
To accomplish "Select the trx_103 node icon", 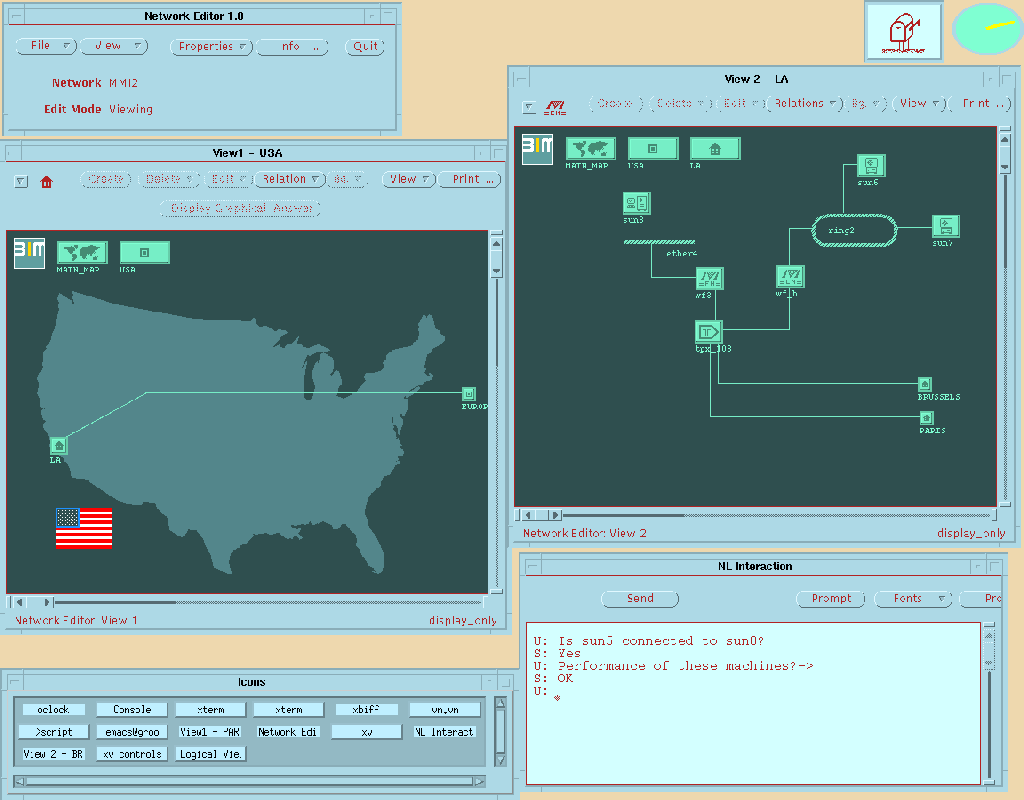I will click(x=709, y=331).
